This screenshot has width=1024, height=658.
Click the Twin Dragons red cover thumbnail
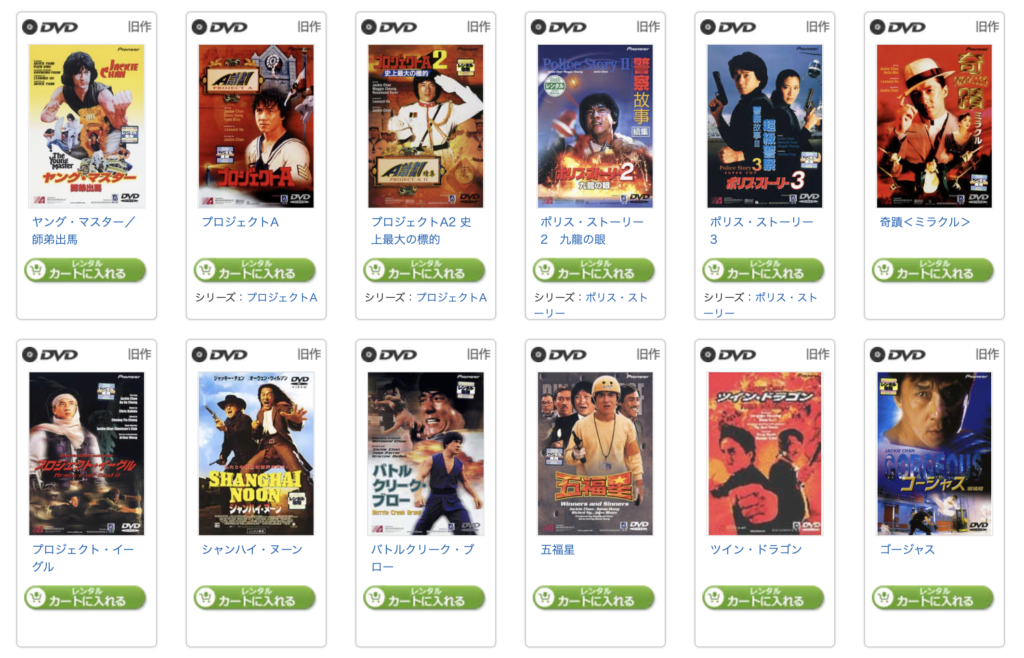tap(765, 454)
